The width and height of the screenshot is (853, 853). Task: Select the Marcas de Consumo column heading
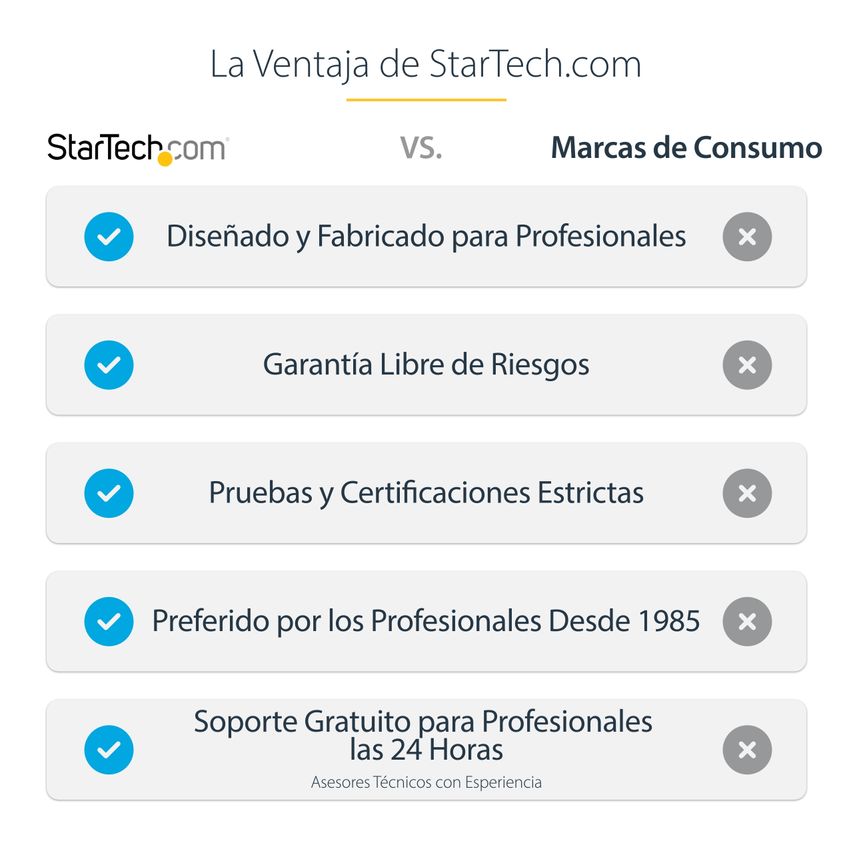[x=686, y=149]
